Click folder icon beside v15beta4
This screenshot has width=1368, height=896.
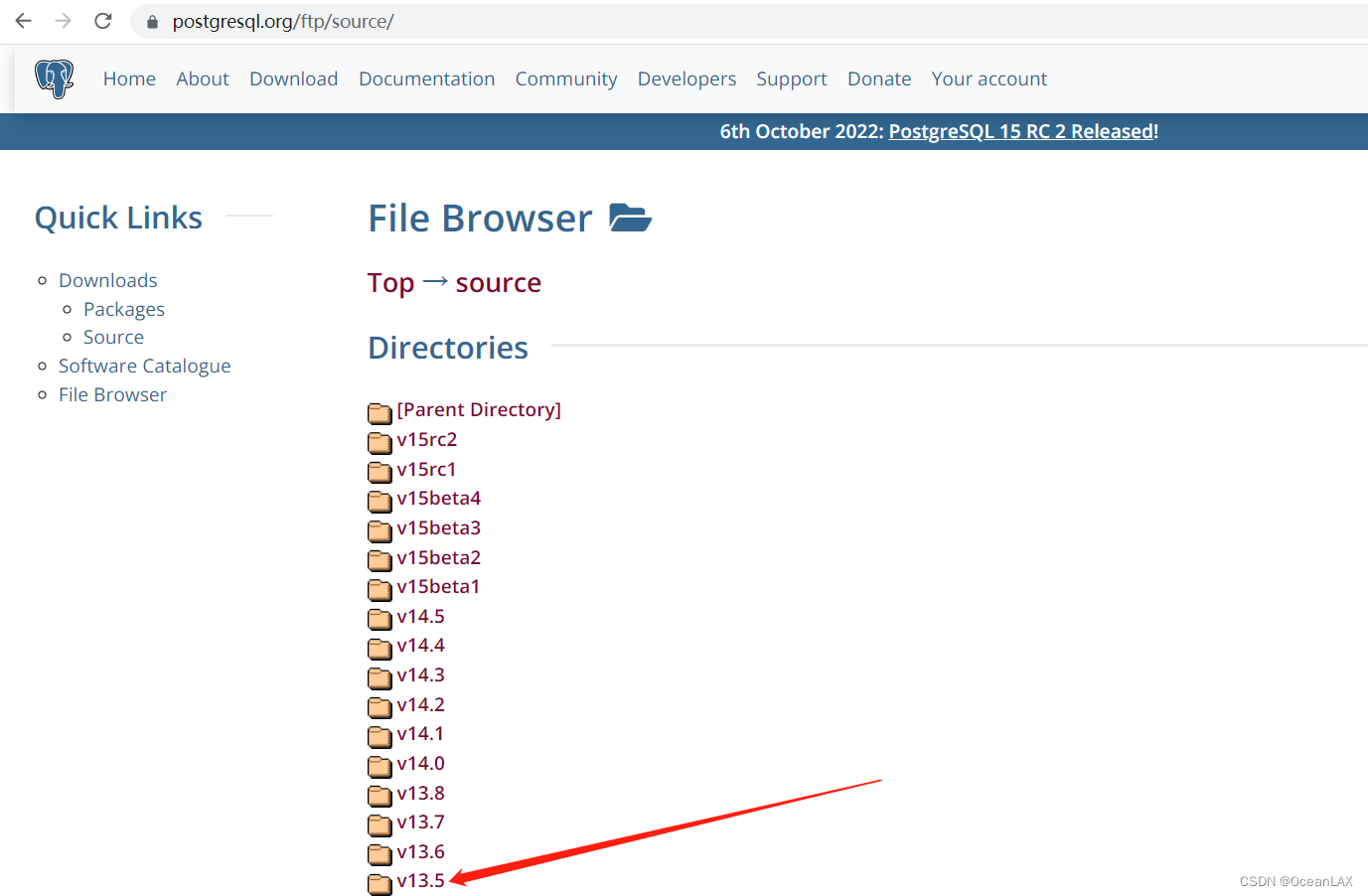pyautogui.click(x=380, y=501)
